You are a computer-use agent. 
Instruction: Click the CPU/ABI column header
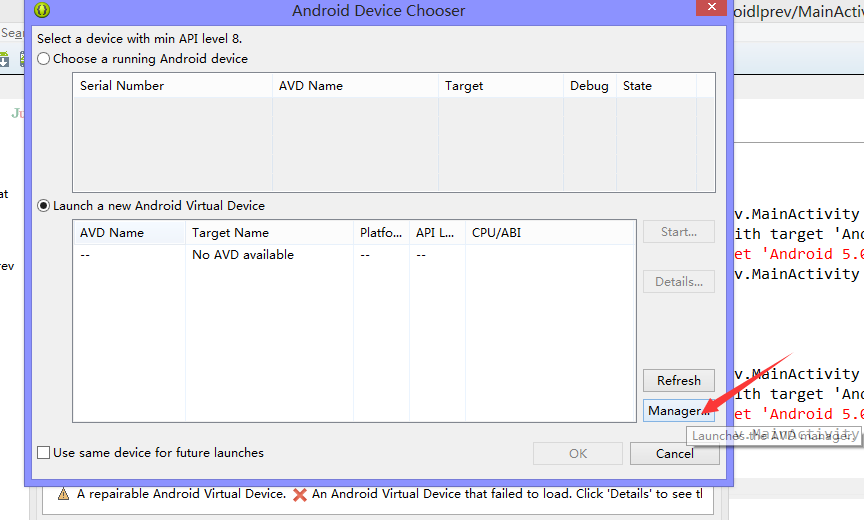(550, 233)
